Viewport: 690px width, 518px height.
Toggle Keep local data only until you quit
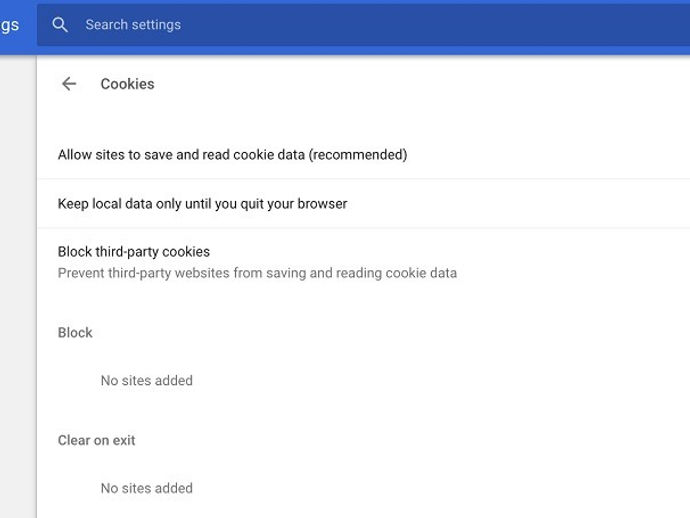pos(363,204)
